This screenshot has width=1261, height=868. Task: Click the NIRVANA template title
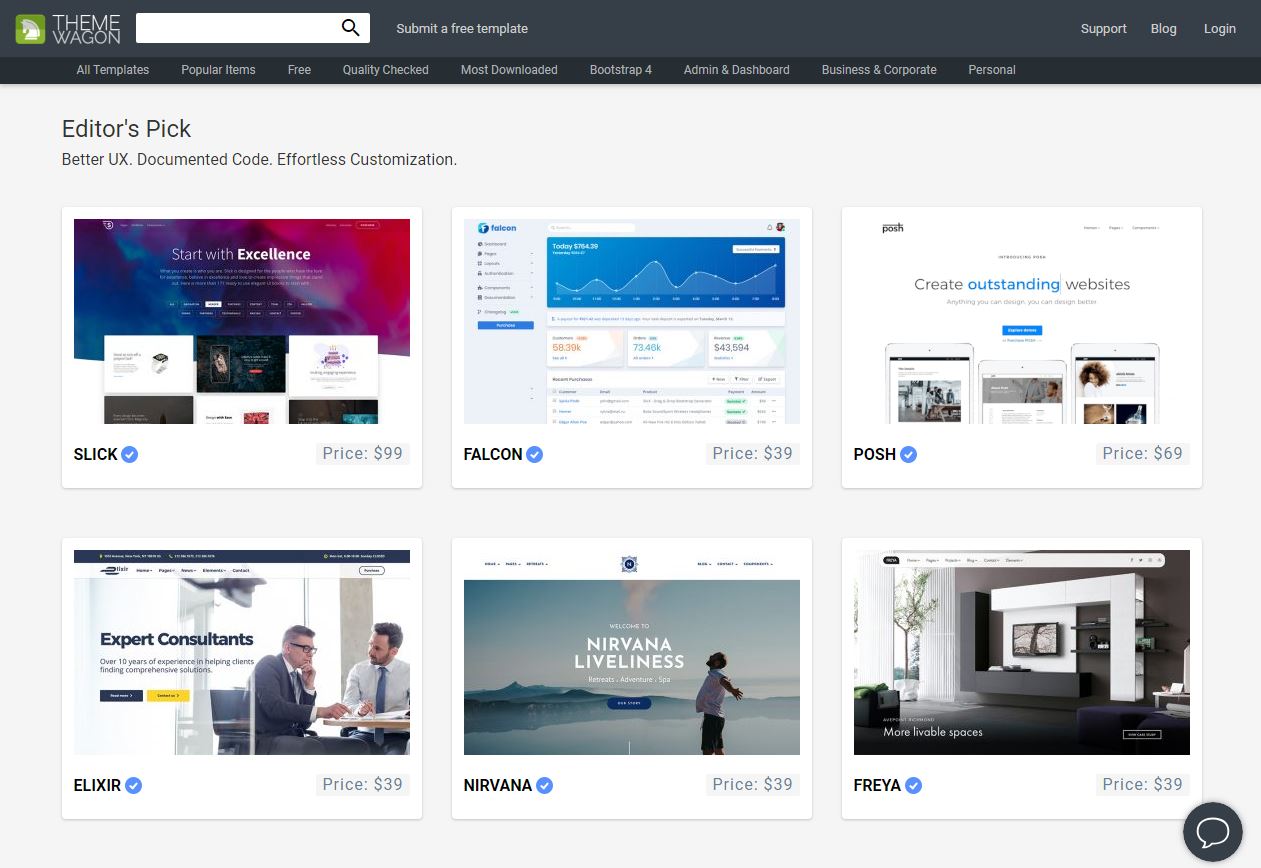(x=498, y=785)
